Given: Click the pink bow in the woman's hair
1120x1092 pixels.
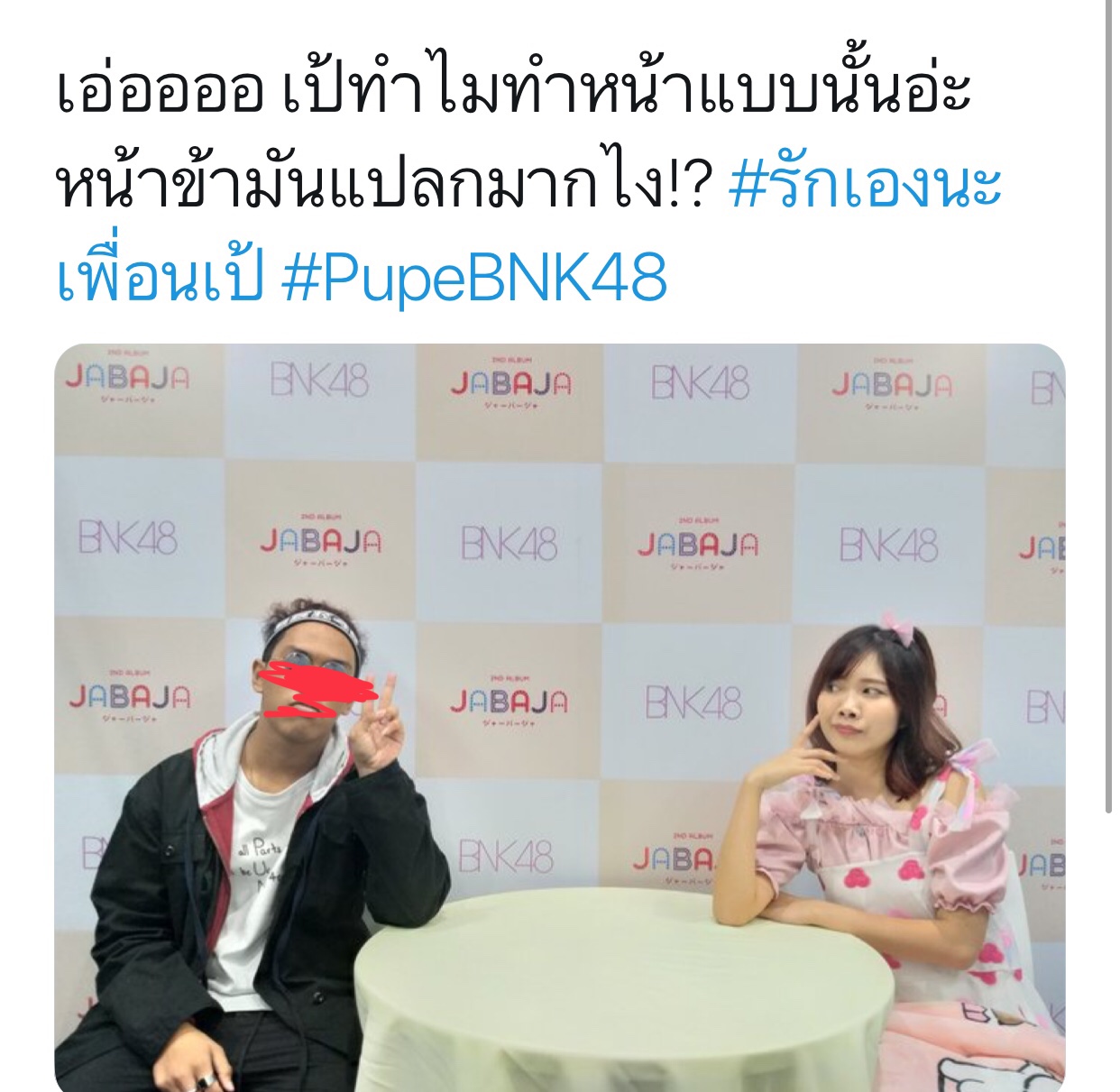Looking at the screenshot, I should (x=897, y=627).
